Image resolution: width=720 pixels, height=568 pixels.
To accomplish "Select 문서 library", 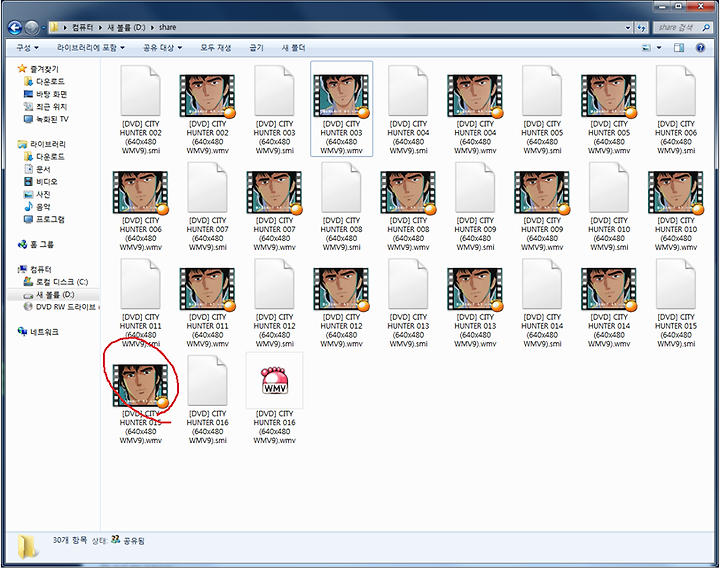I will tap(37, 169).
